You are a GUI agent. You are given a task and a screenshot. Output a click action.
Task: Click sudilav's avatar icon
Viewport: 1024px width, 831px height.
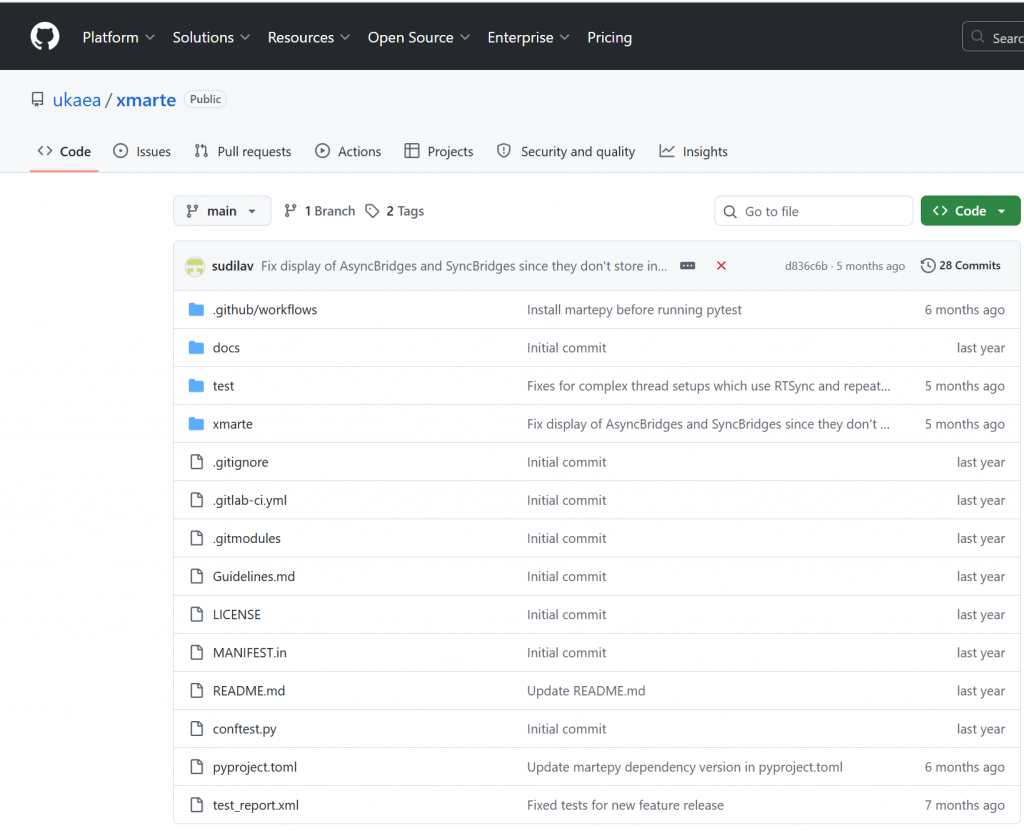(195, 266)
